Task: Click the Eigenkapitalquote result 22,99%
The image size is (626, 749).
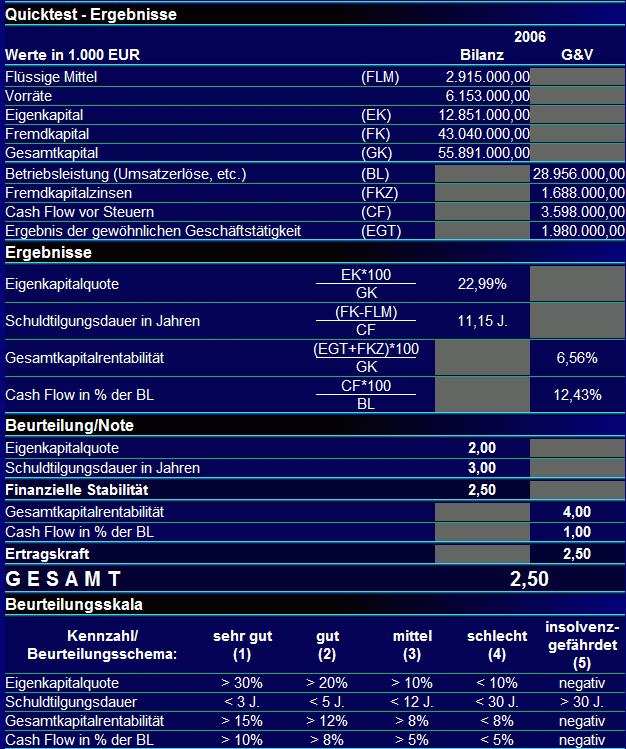Action: [482, 284]
